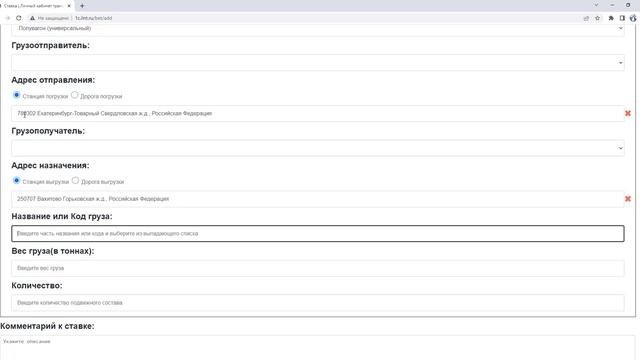
Task: Minimize the browser window
Action: [x=612, y=5]
